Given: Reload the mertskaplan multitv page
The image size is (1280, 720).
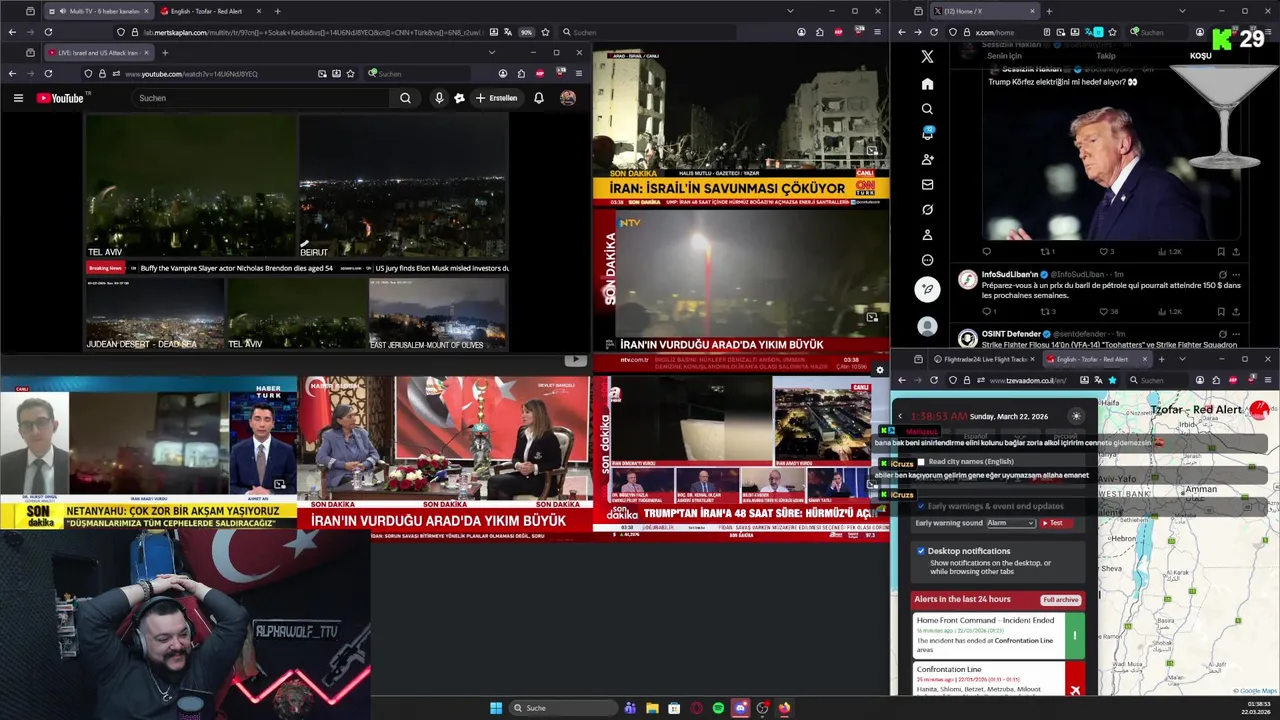Looking at the screenshot, I should pyautogui.click(x=48, y=32).
